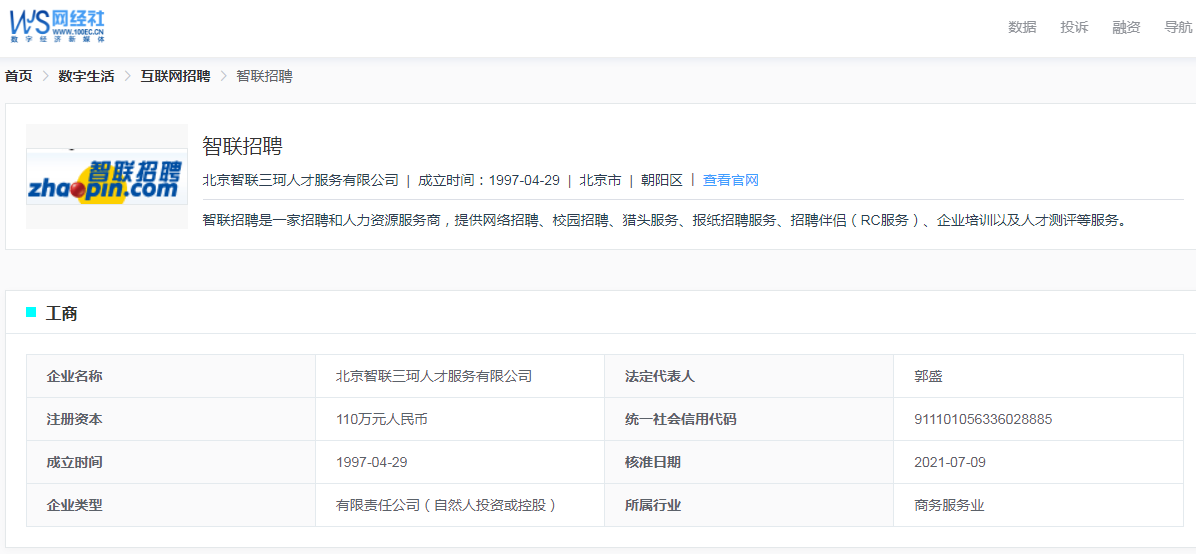Click the 110万元人民币 value cell
The image size is (1196, 554).
click(x=460, y=419)
